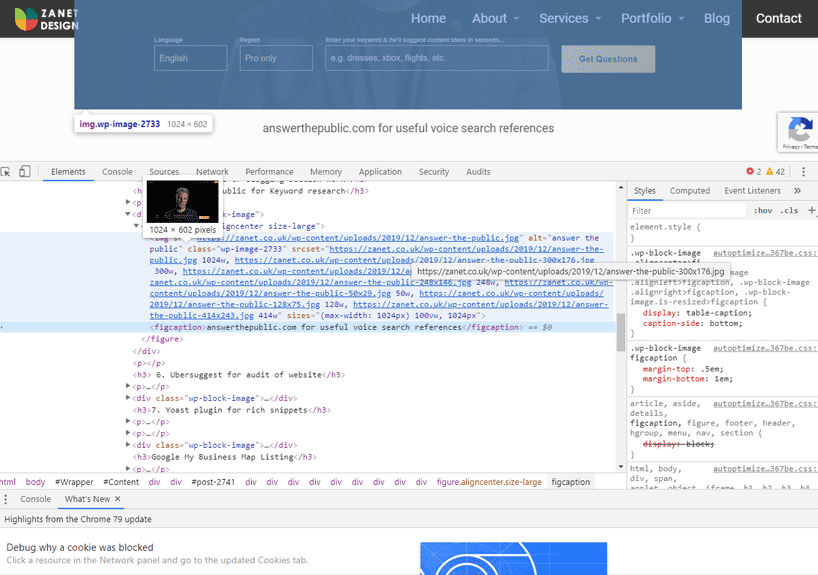The image size is (818, 575).
Task: Toggle the :hov element state panel
Action: point(762,211)
